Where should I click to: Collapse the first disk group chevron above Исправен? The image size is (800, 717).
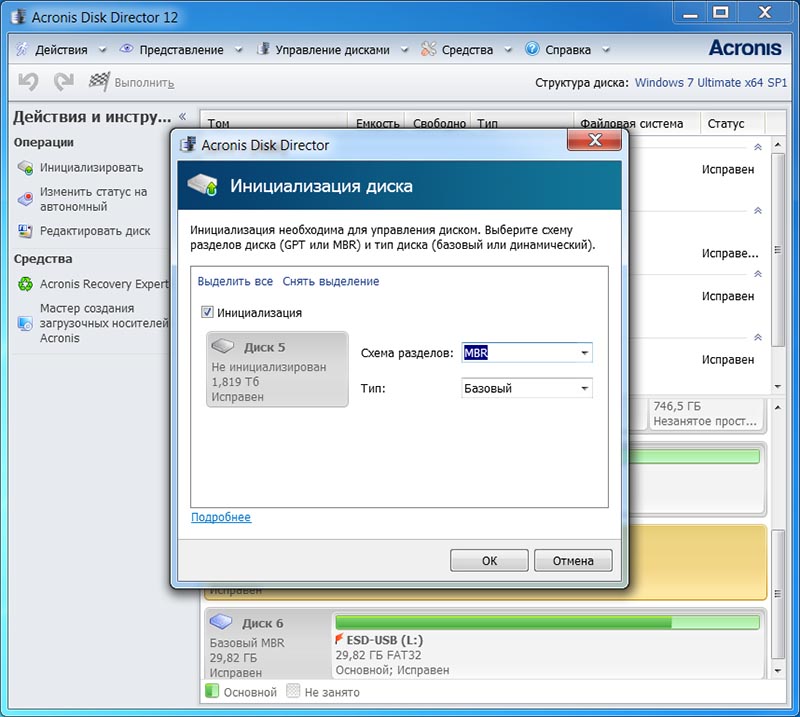[758, 147]
